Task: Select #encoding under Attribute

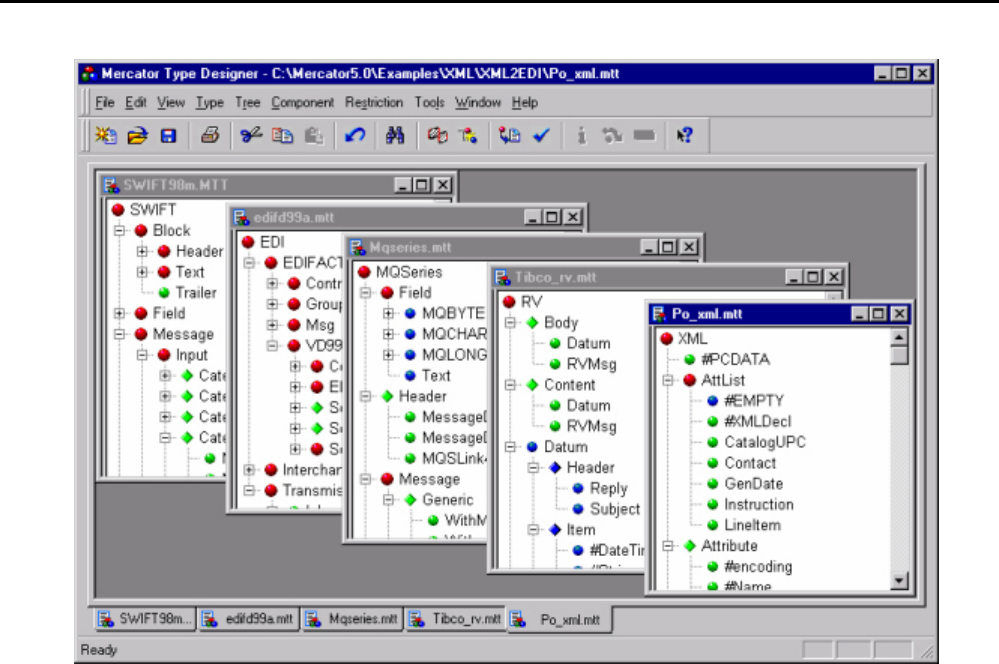Action: point(758,567)
